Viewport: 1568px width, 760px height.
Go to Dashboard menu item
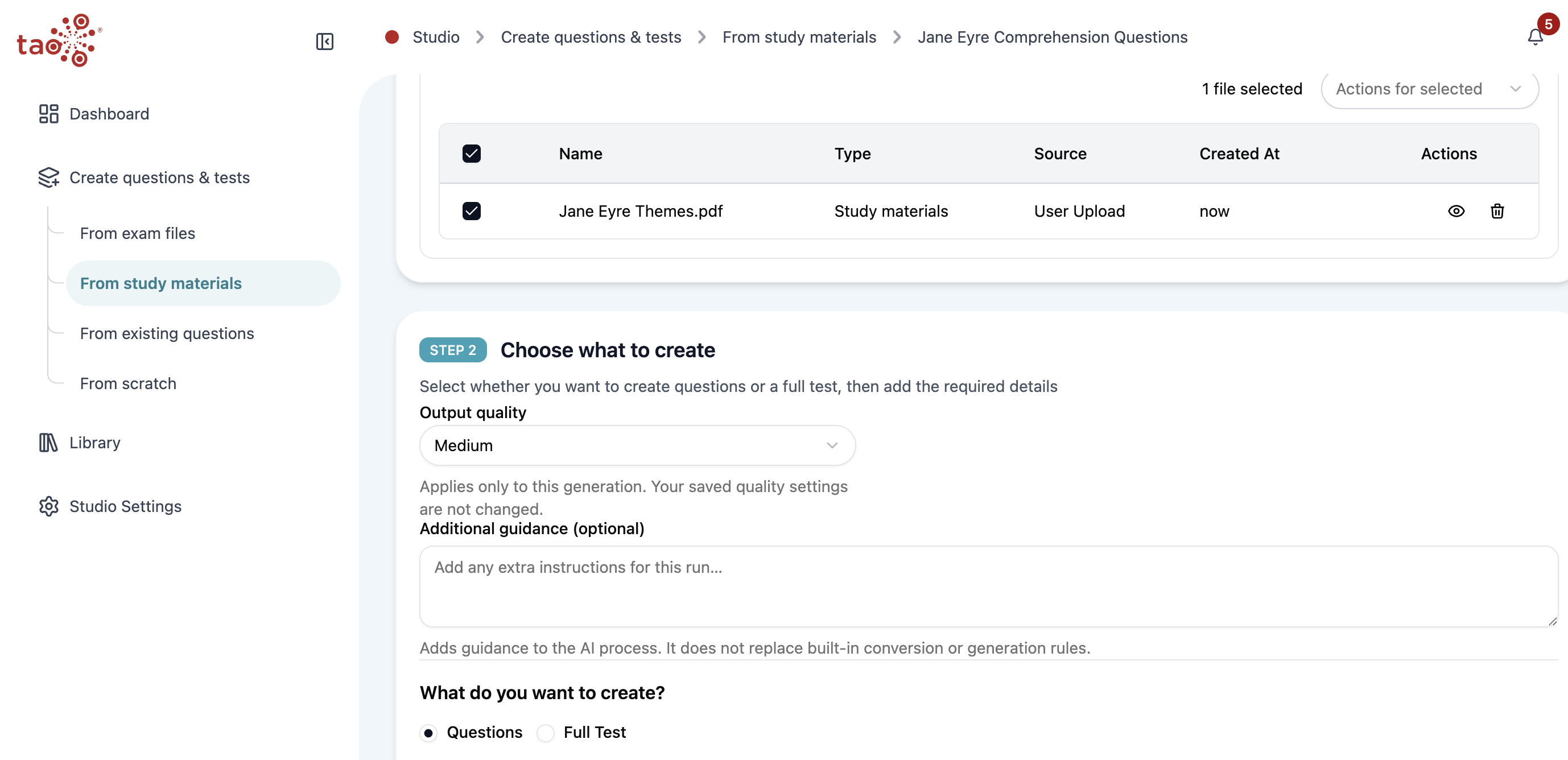109,114
